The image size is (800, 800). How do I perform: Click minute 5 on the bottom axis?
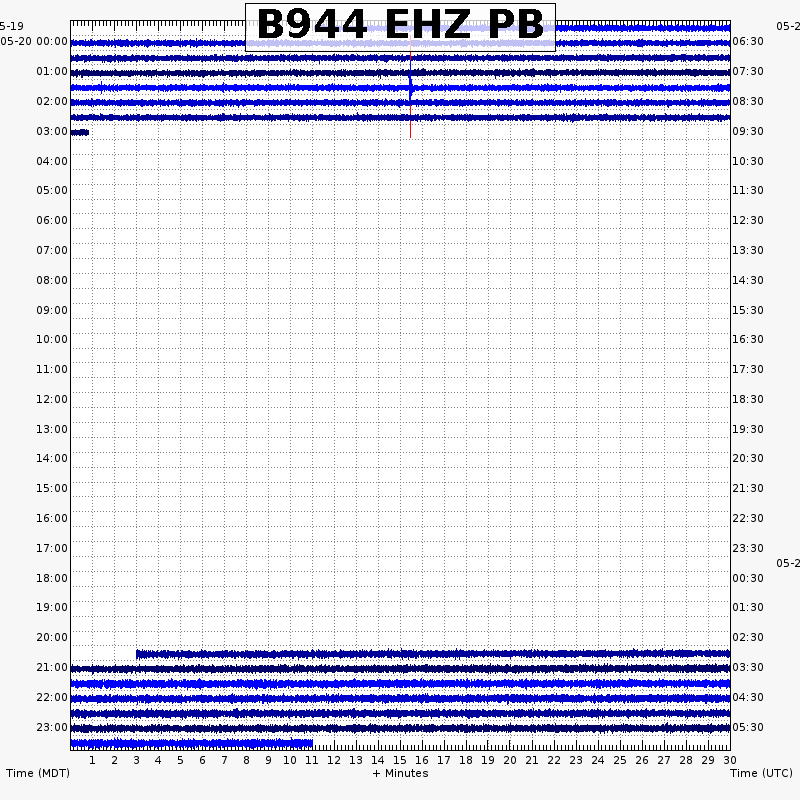click(180, 760)
